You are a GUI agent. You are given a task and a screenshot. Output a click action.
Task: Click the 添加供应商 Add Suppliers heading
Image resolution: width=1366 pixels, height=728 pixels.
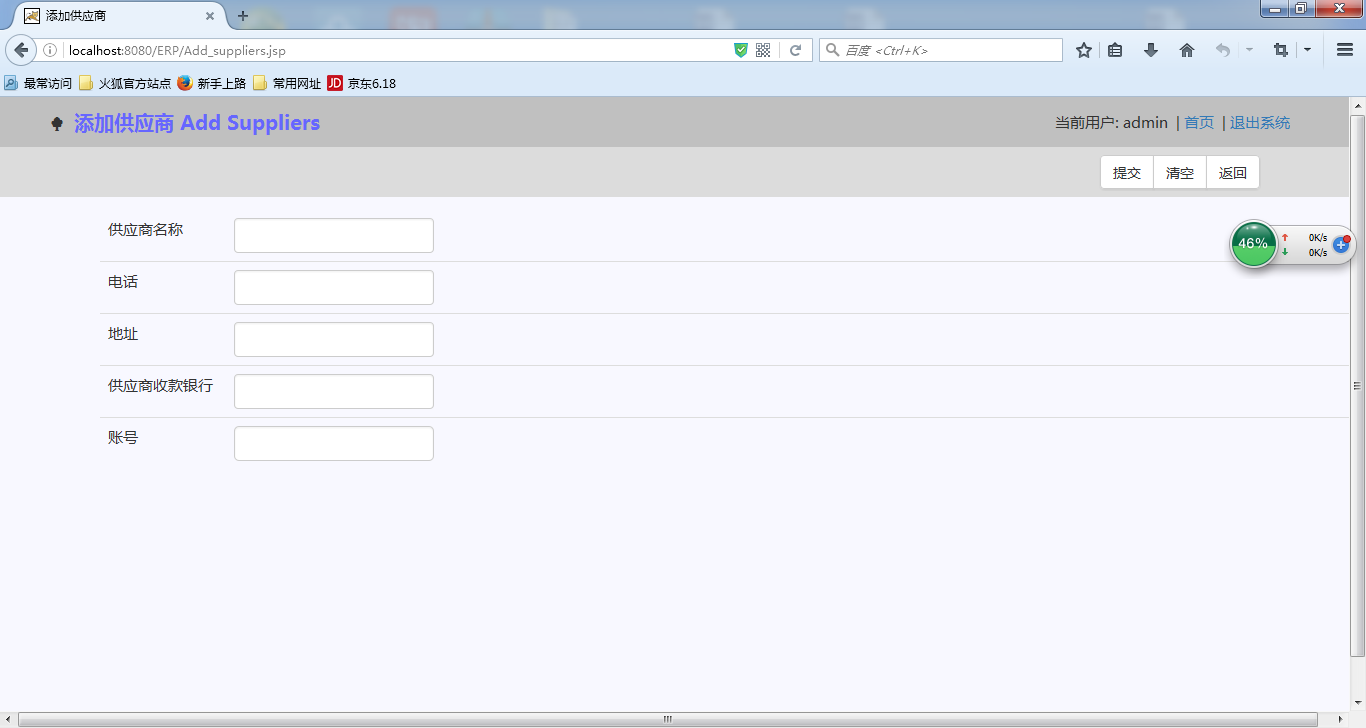197,123
